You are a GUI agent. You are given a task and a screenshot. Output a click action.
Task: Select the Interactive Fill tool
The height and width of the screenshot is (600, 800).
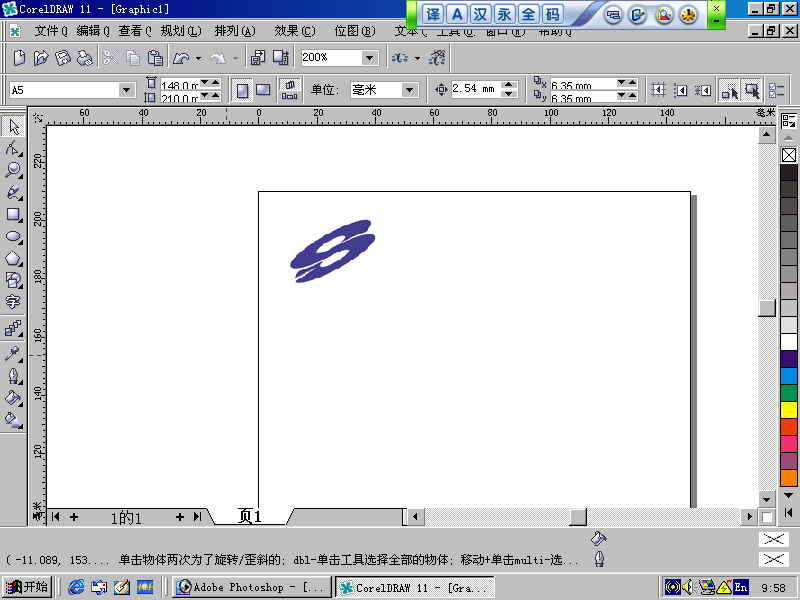[13, 420]
